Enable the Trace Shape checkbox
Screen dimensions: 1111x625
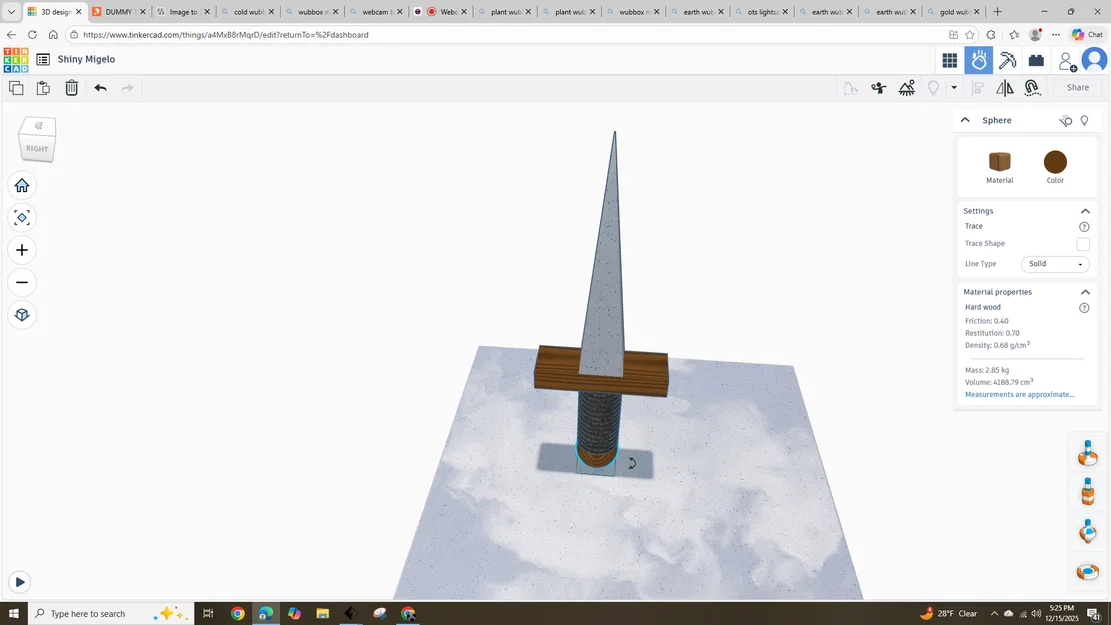1083,244
